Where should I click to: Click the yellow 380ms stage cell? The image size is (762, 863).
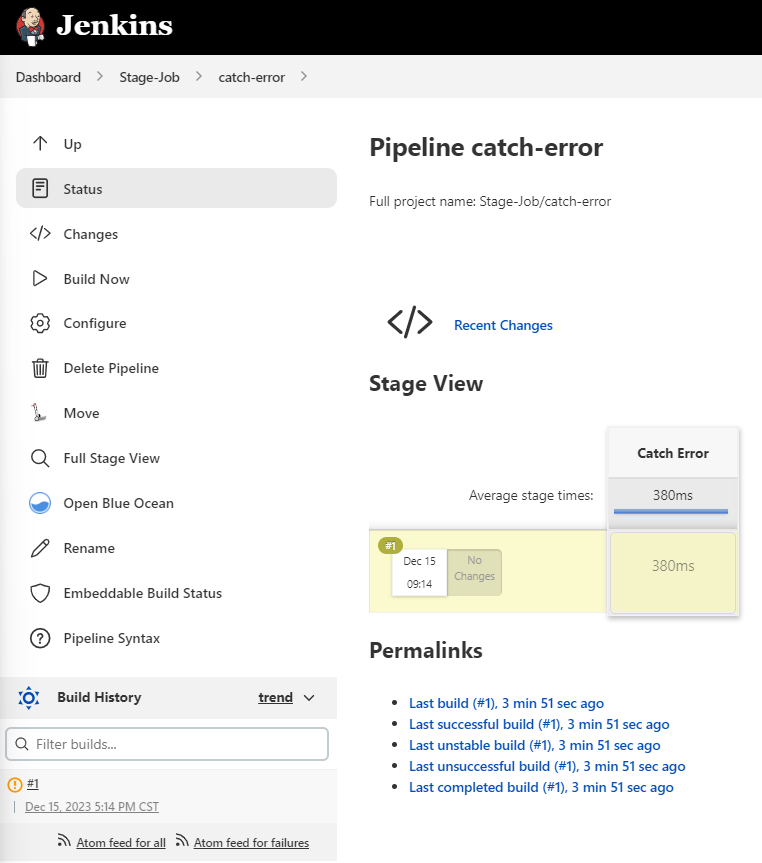pyautogui.click(x=672, y=566)
